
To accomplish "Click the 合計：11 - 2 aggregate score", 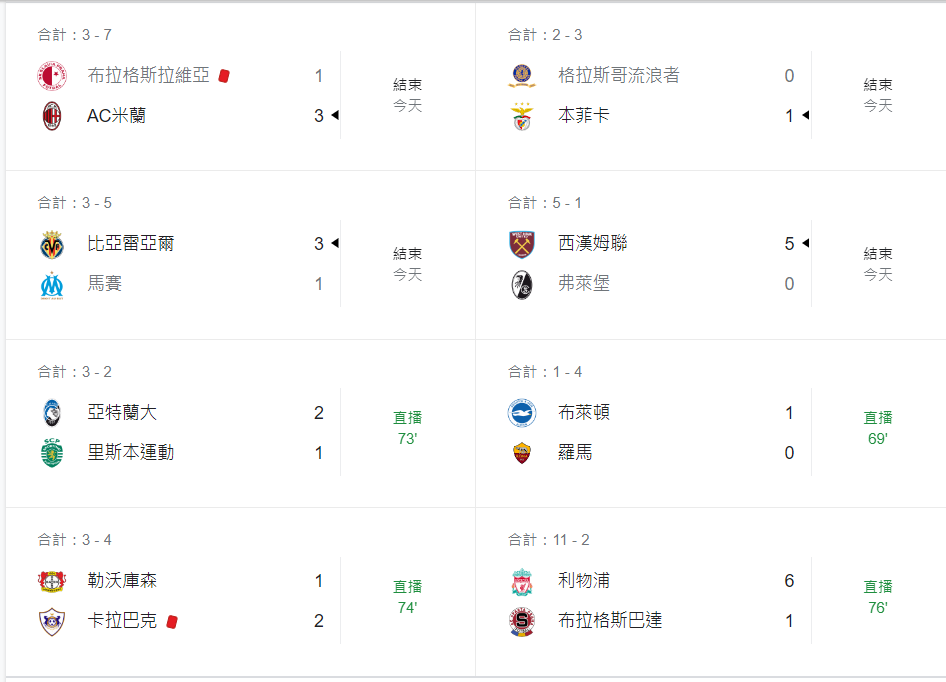I will tap(548, 540).
